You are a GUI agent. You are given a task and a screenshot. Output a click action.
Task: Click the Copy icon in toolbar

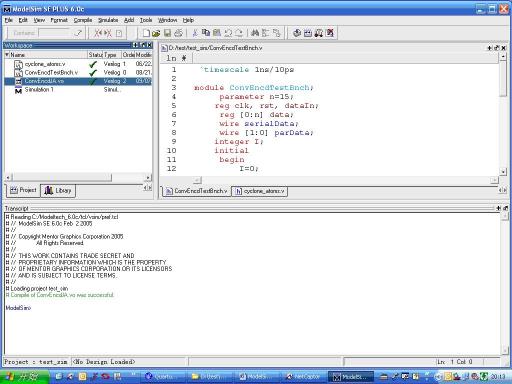point(206,33)
